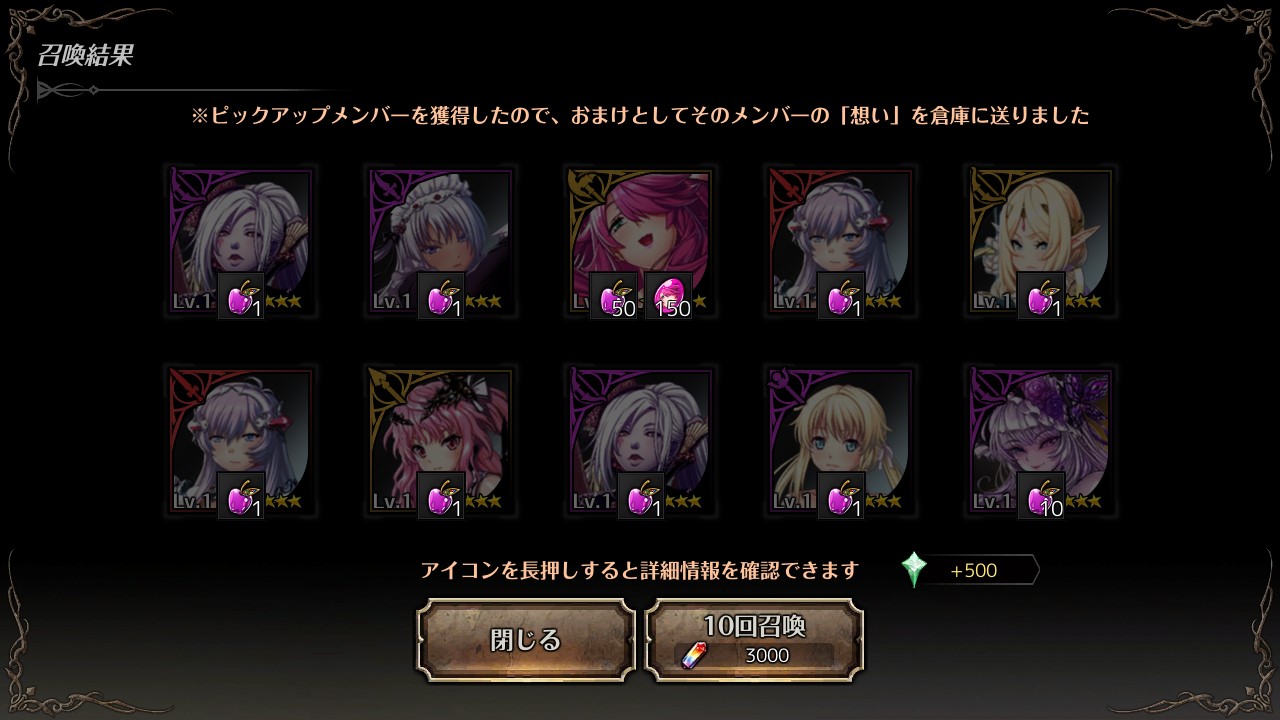Image resolution: width=1280 pixels, height=720 pixels.
Task: Tap the apple icon showing 50
Action: click(x=613, y=296)
